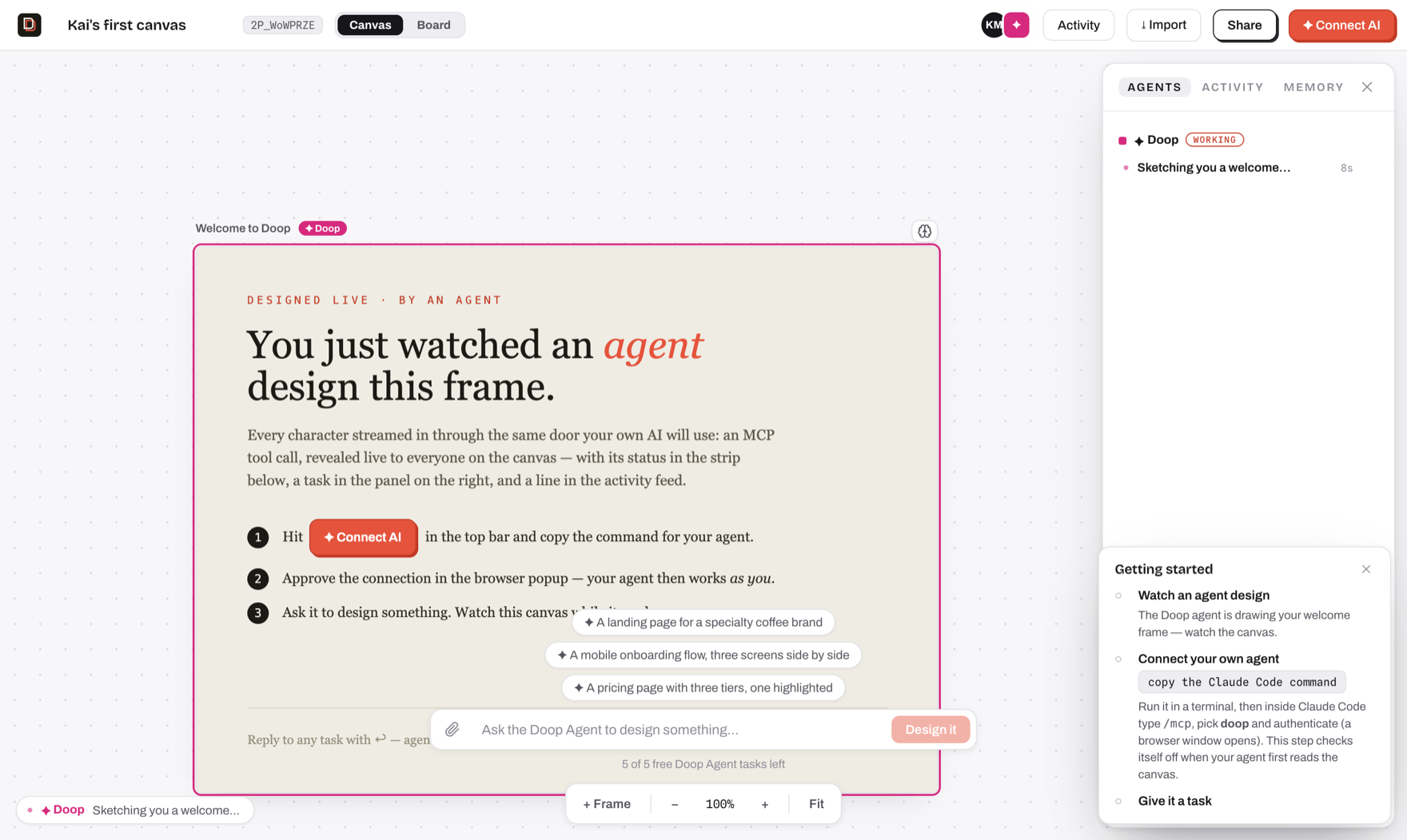Click the Import button
1407x840 pixels.
pos(1163,25)
